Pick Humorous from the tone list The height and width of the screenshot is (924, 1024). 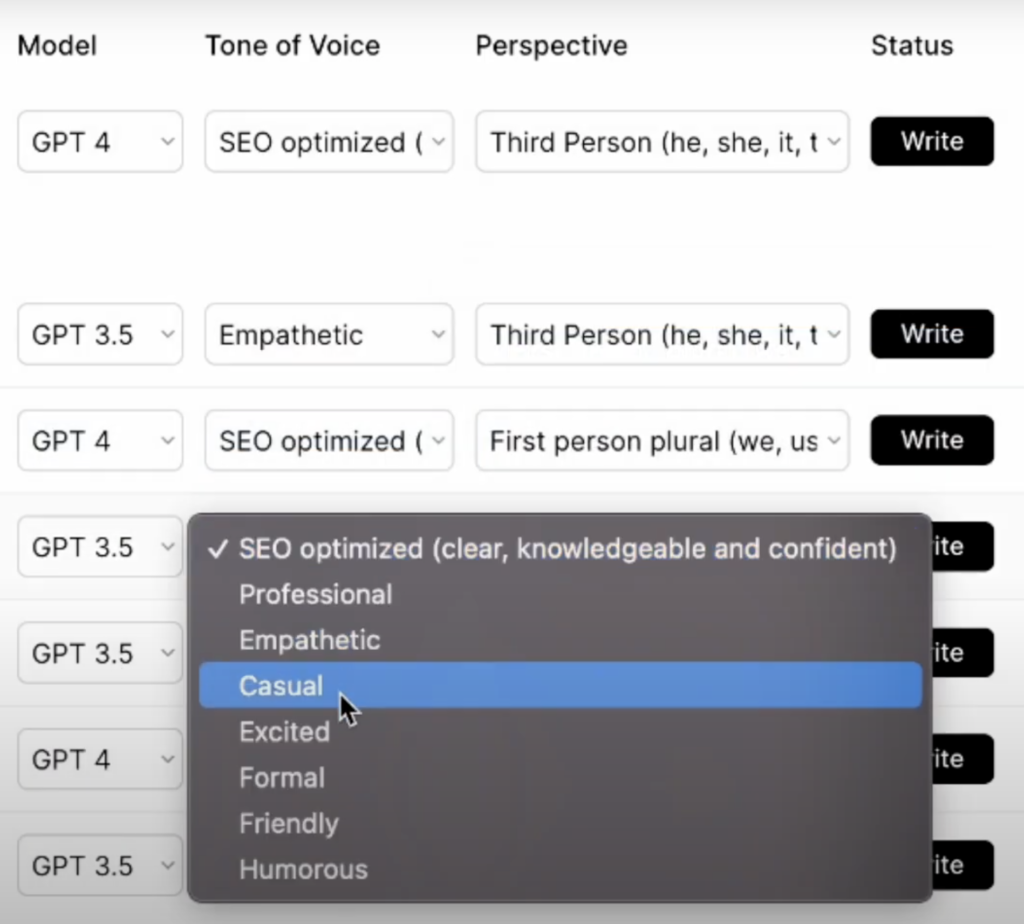click(303, 870)
